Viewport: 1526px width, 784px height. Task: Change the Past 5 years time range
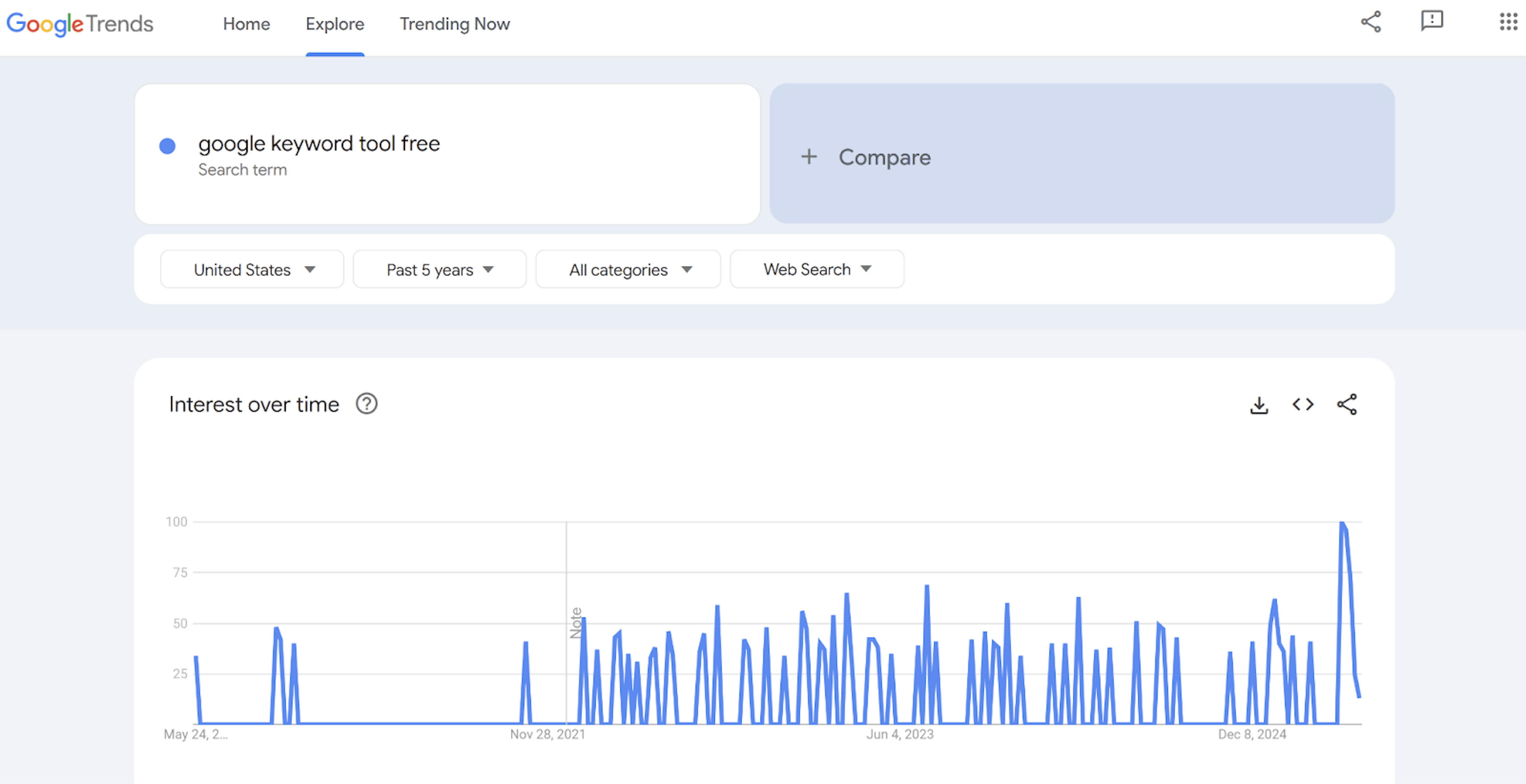point(440,269)
